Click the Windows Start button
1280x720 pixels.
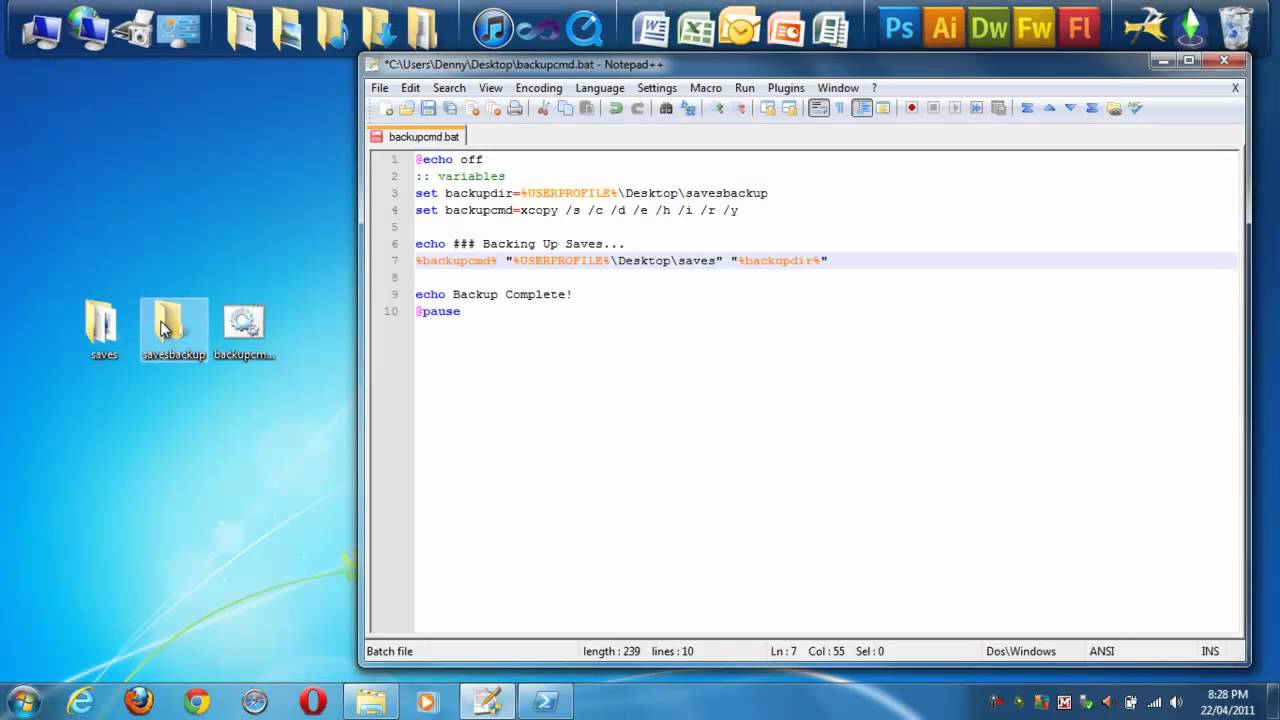(24, 700)
